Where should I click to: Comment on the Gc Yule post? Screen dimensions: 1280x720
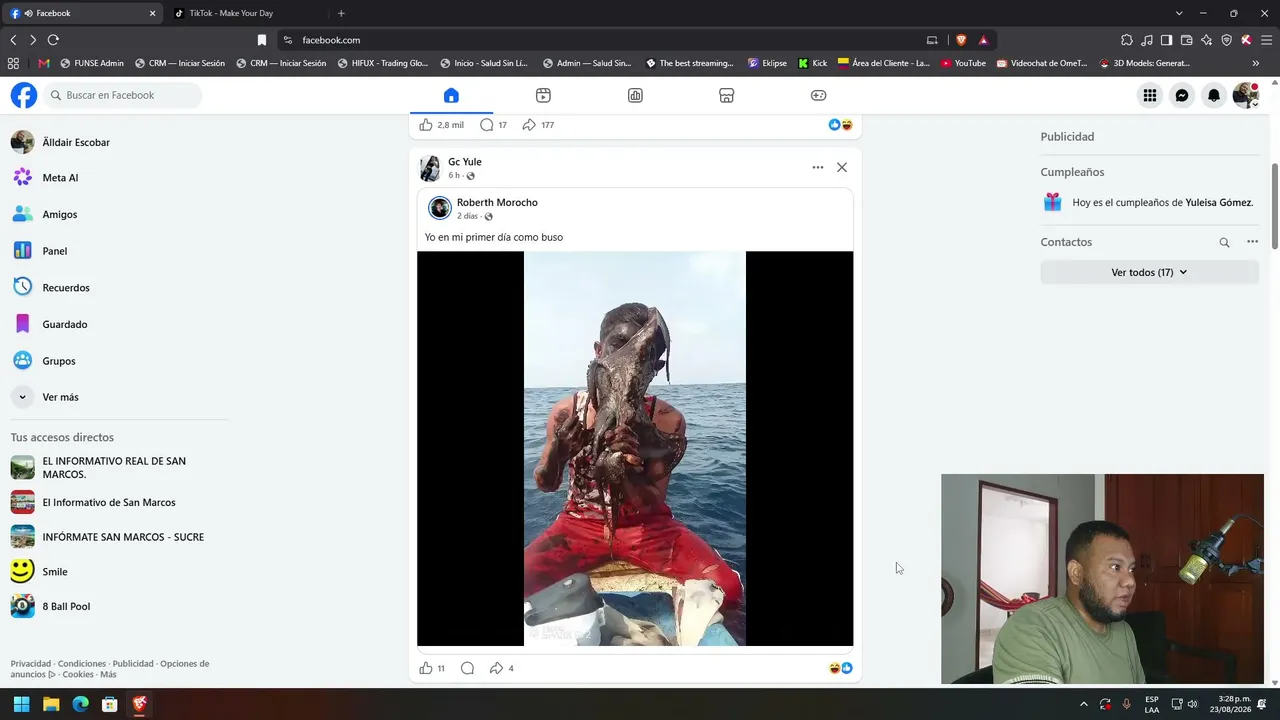coord(467,668)
